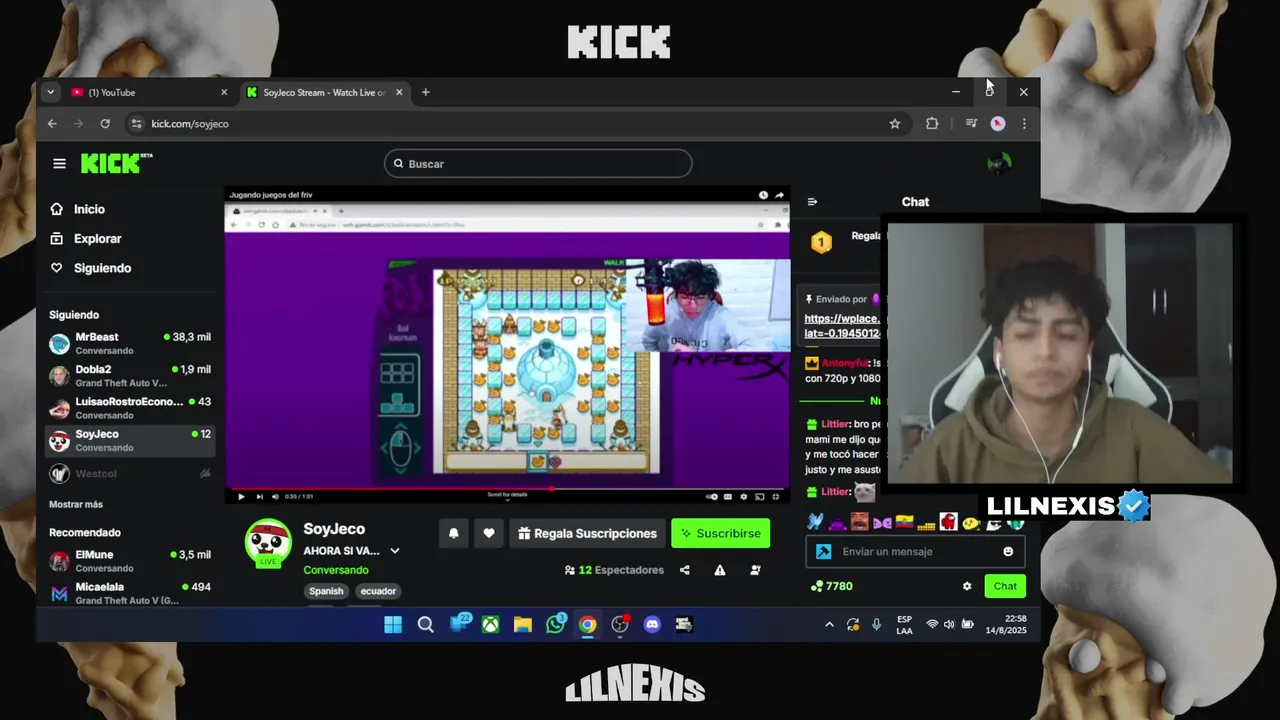Click the address bar URL
This screenshot has height=720, width=1280.
point(190,124)
